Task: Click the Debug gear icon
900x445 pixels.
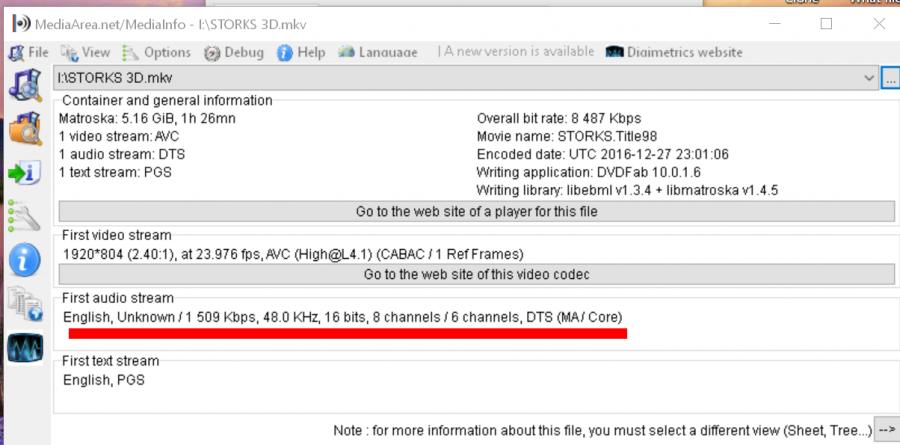Action: point(212,53)
